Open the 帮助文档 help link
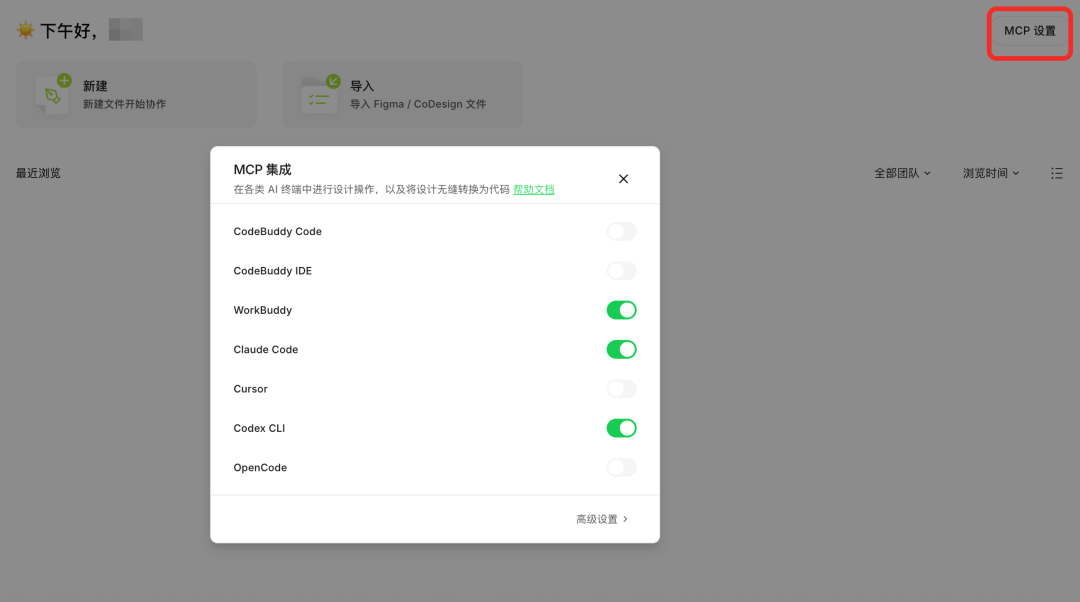This screenshot has width=1080, height=602. coord(534,189)
